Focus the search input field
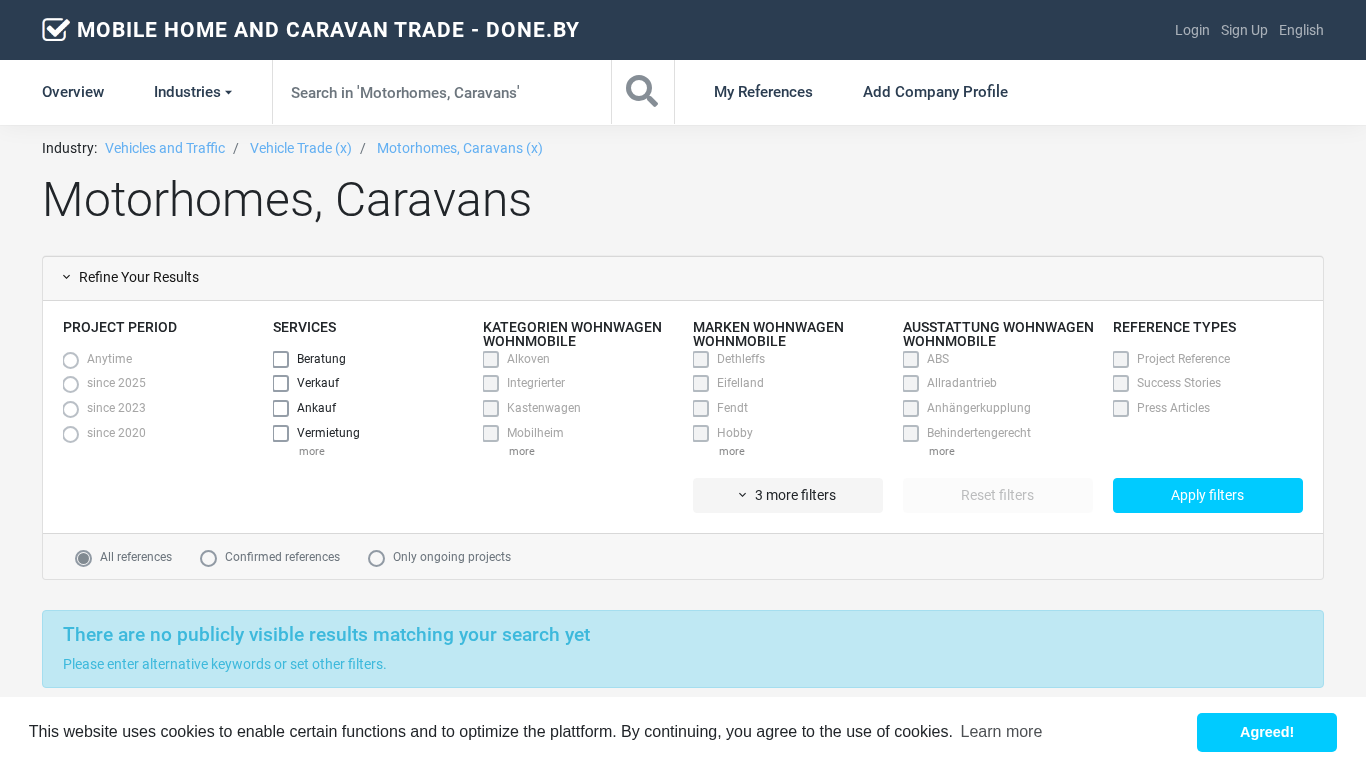 click(x=441, y=92)
